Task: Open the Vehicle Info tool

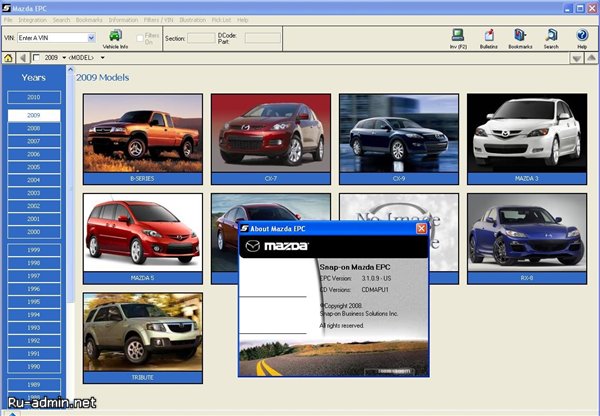Action: tap(115, 39)
